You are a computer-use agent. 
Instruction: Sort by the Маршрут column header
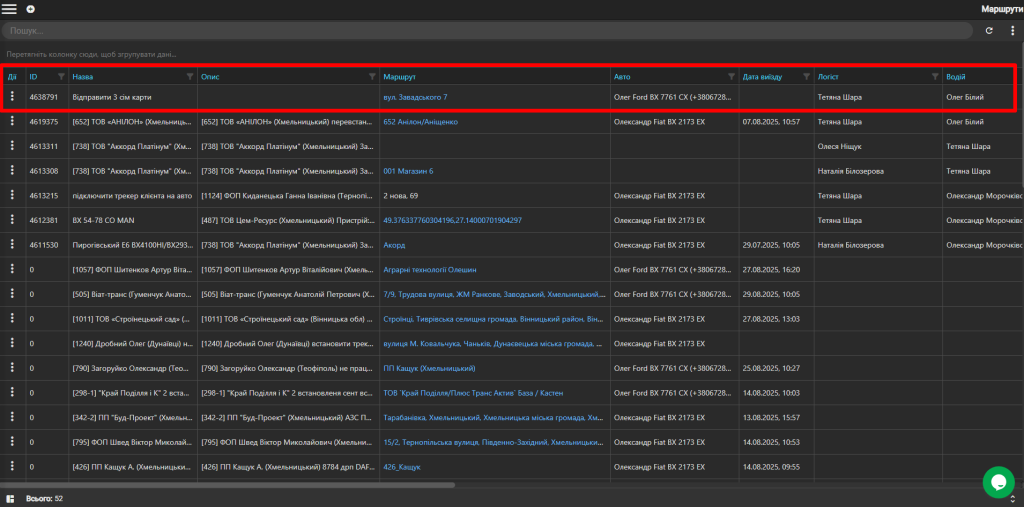click(397, 76)
